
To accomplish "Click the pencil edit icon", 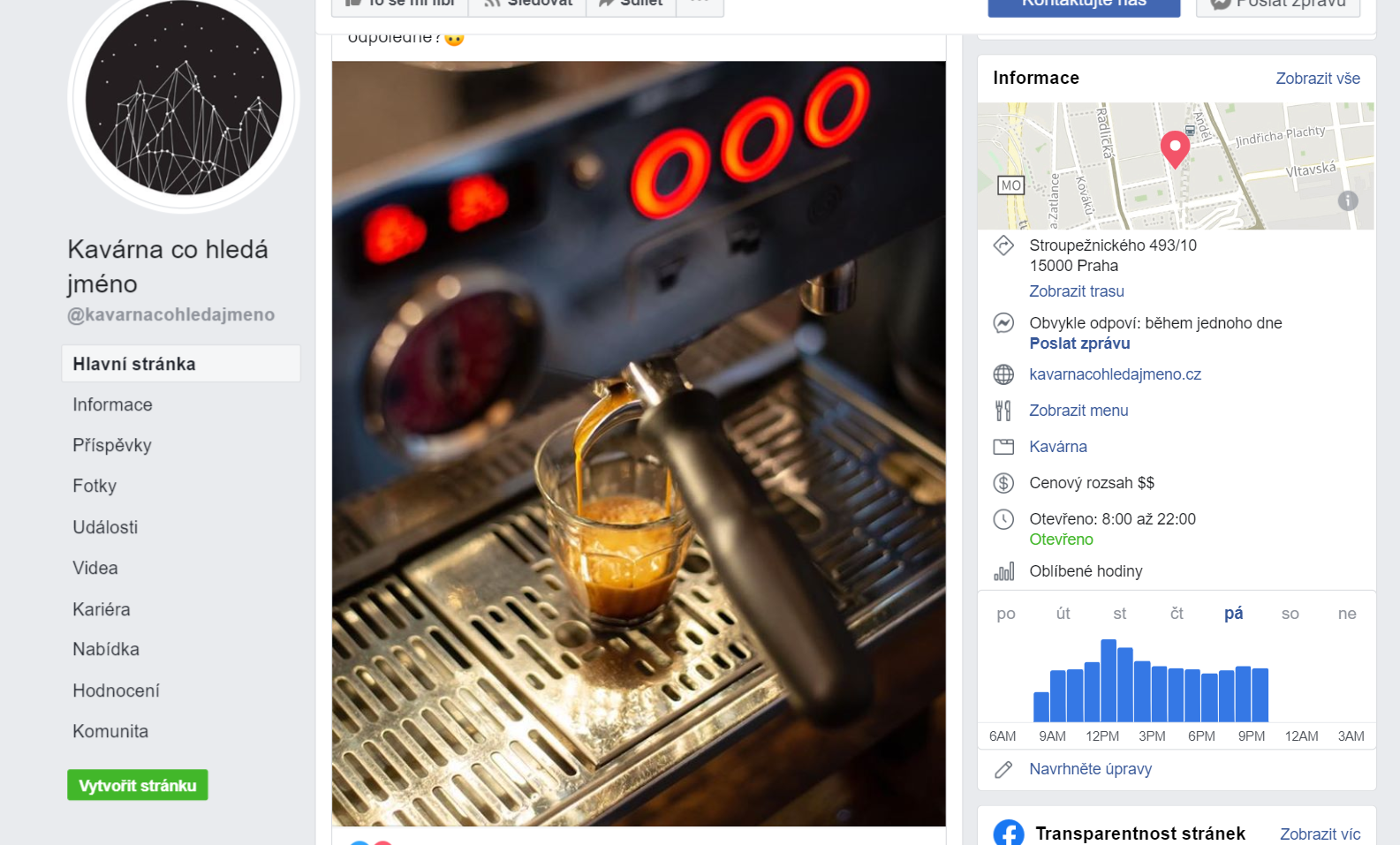I will tap(1003, 770).
